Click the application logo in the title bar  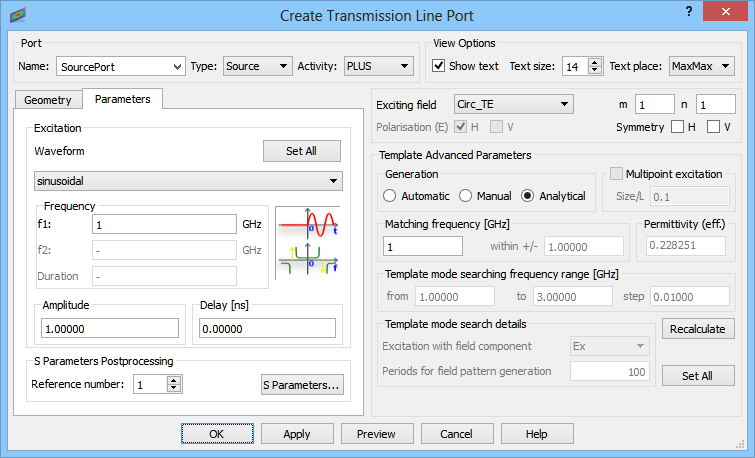point(18,15)
